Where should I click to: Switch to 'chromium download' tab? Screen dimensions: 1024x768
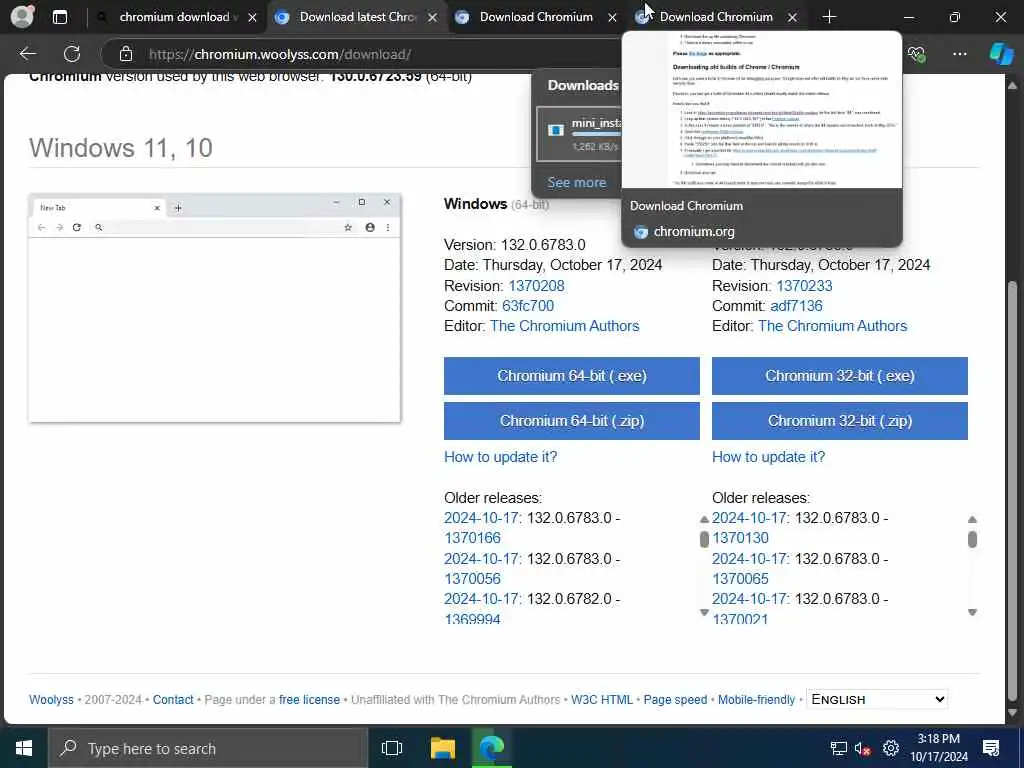point(174,17)
